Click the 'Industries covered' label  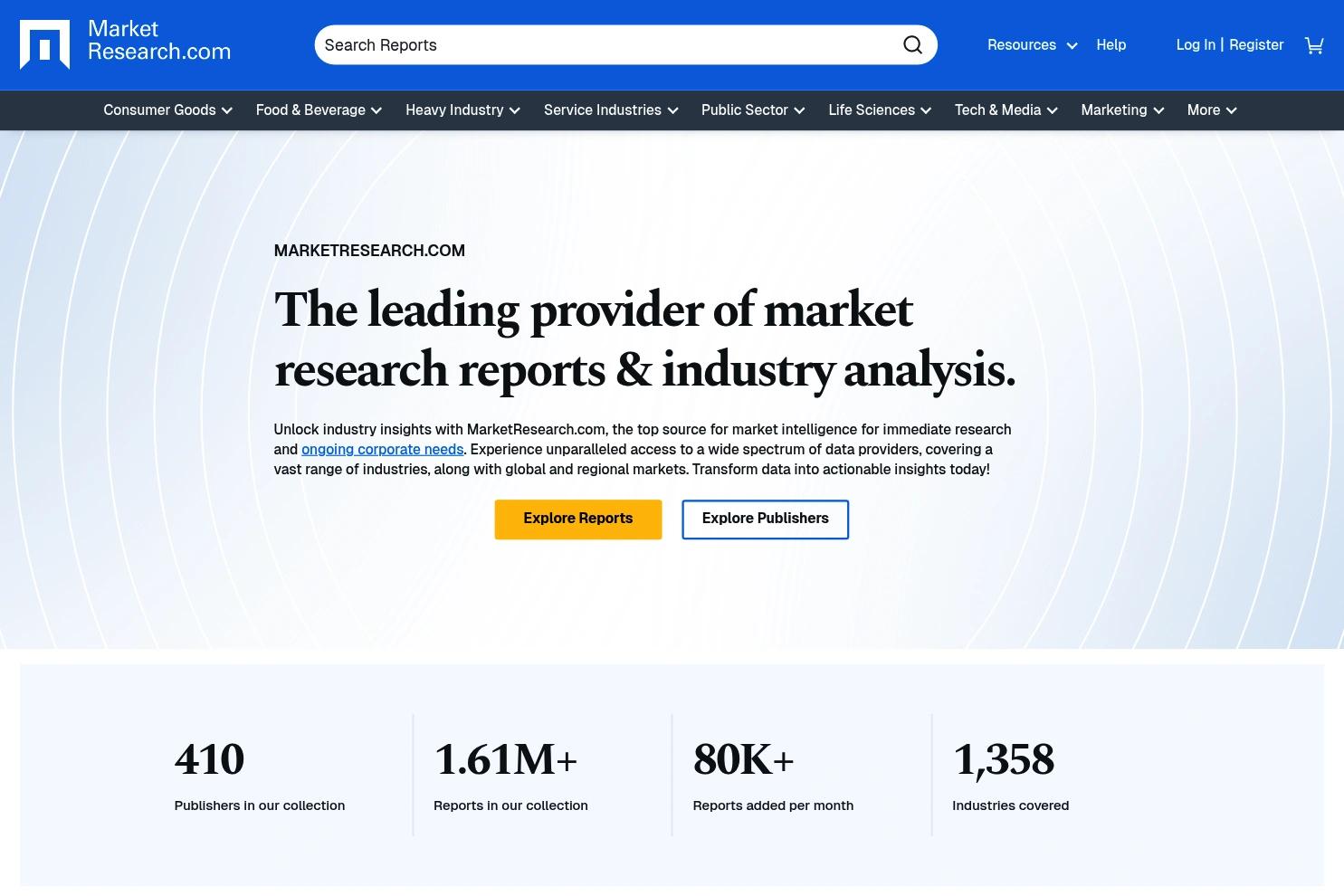1010,805
